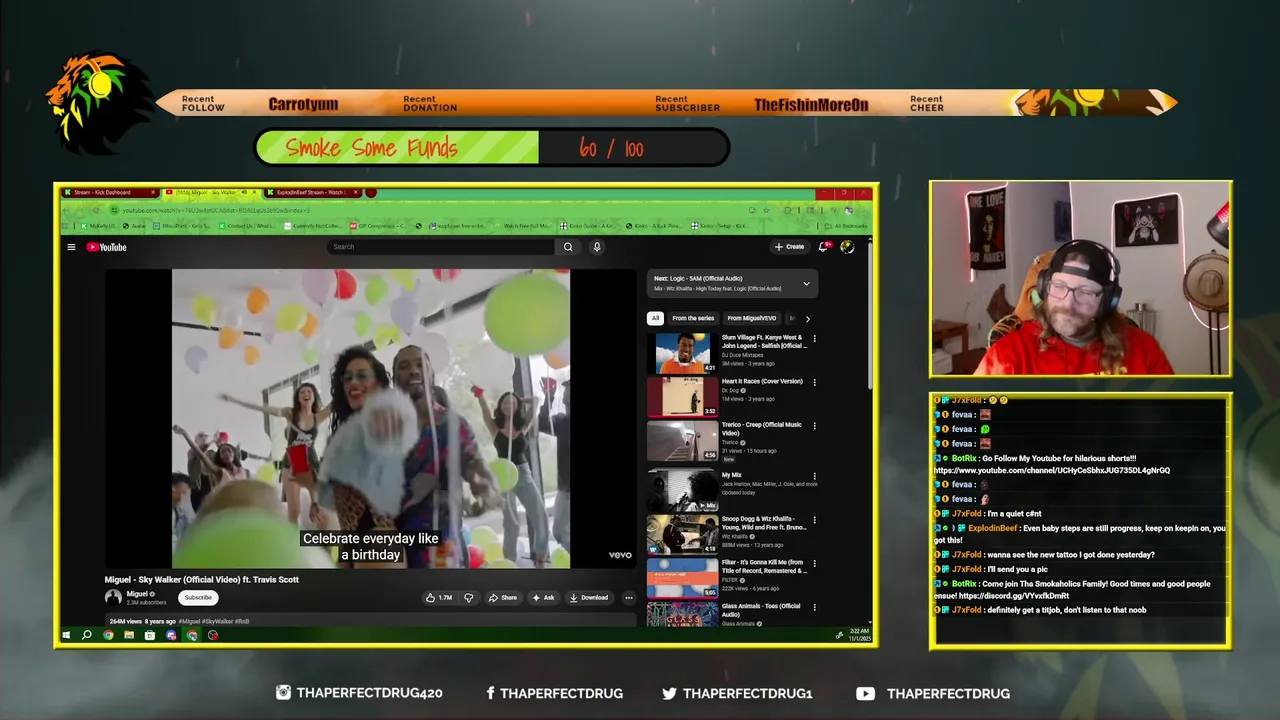Open All Bookmarks folder in bookmarks bar

click(x=848, y=226)
